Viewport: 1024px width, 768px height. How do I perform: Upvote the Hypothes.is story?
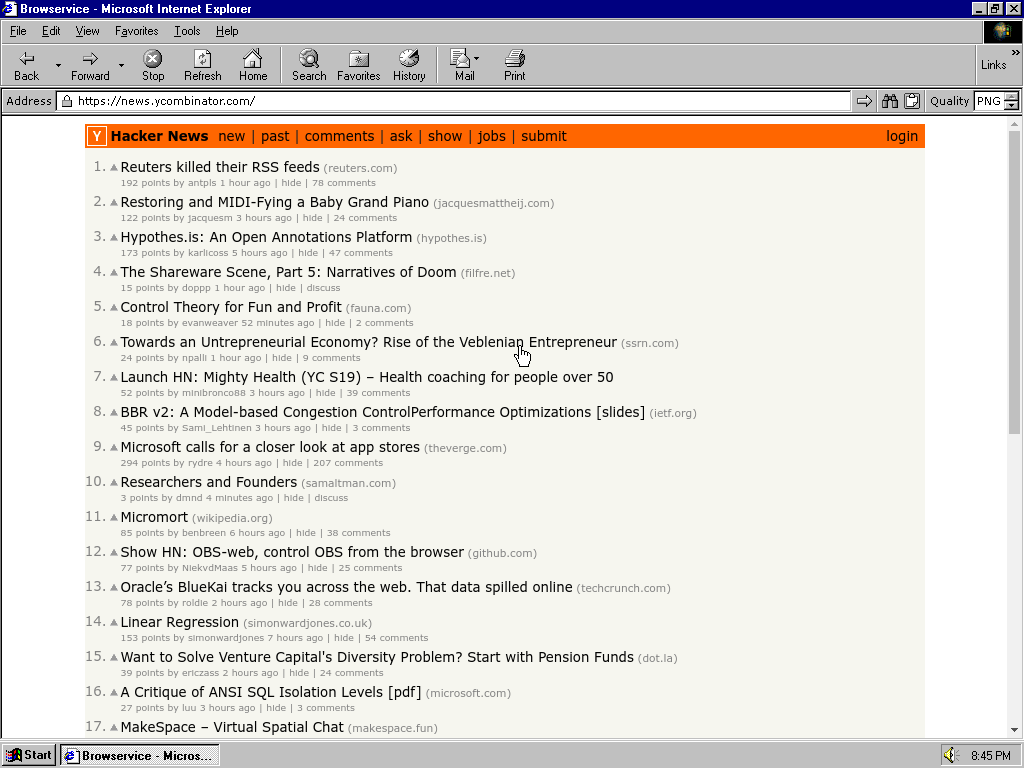coord(114,238)
